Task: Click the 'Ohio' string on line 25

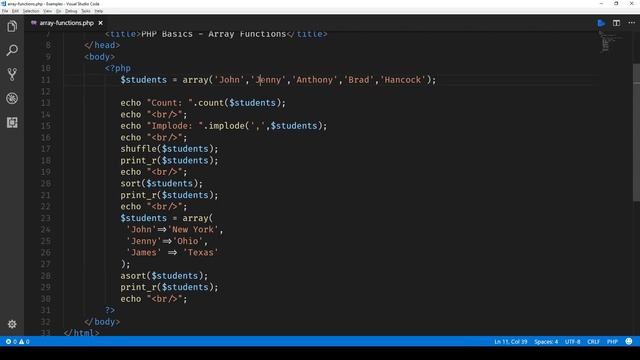Action: [x=188, y=241]
